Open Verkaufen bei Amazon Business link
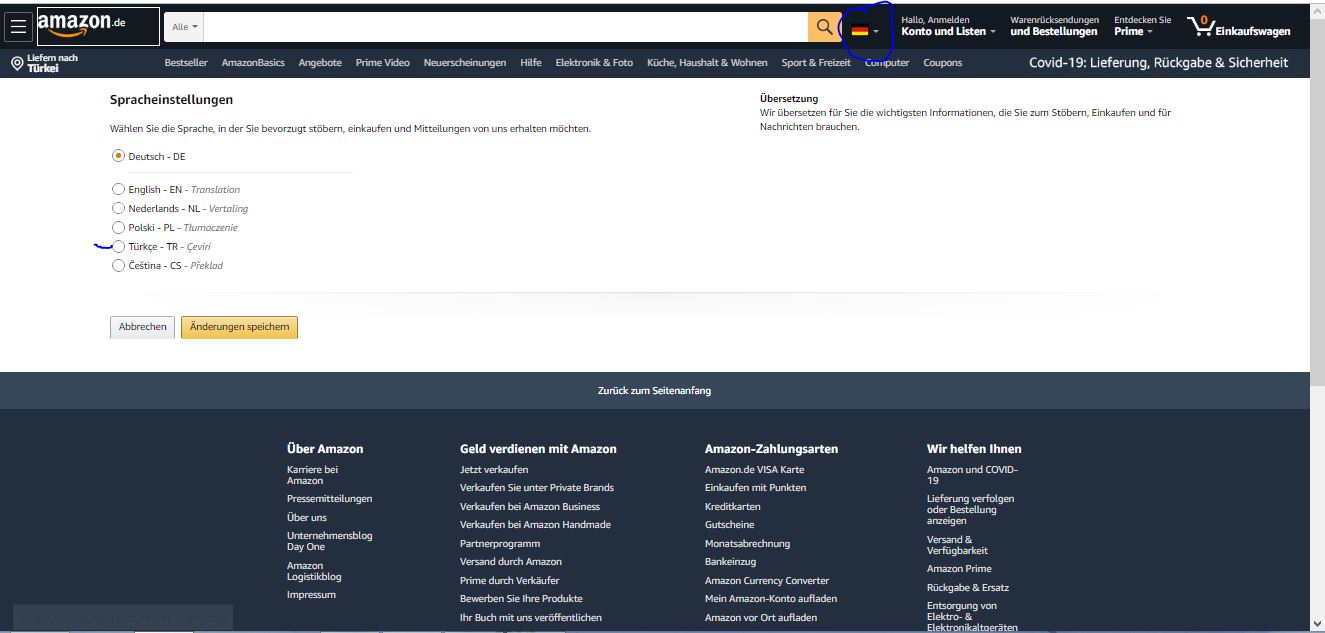 [530, 507]
